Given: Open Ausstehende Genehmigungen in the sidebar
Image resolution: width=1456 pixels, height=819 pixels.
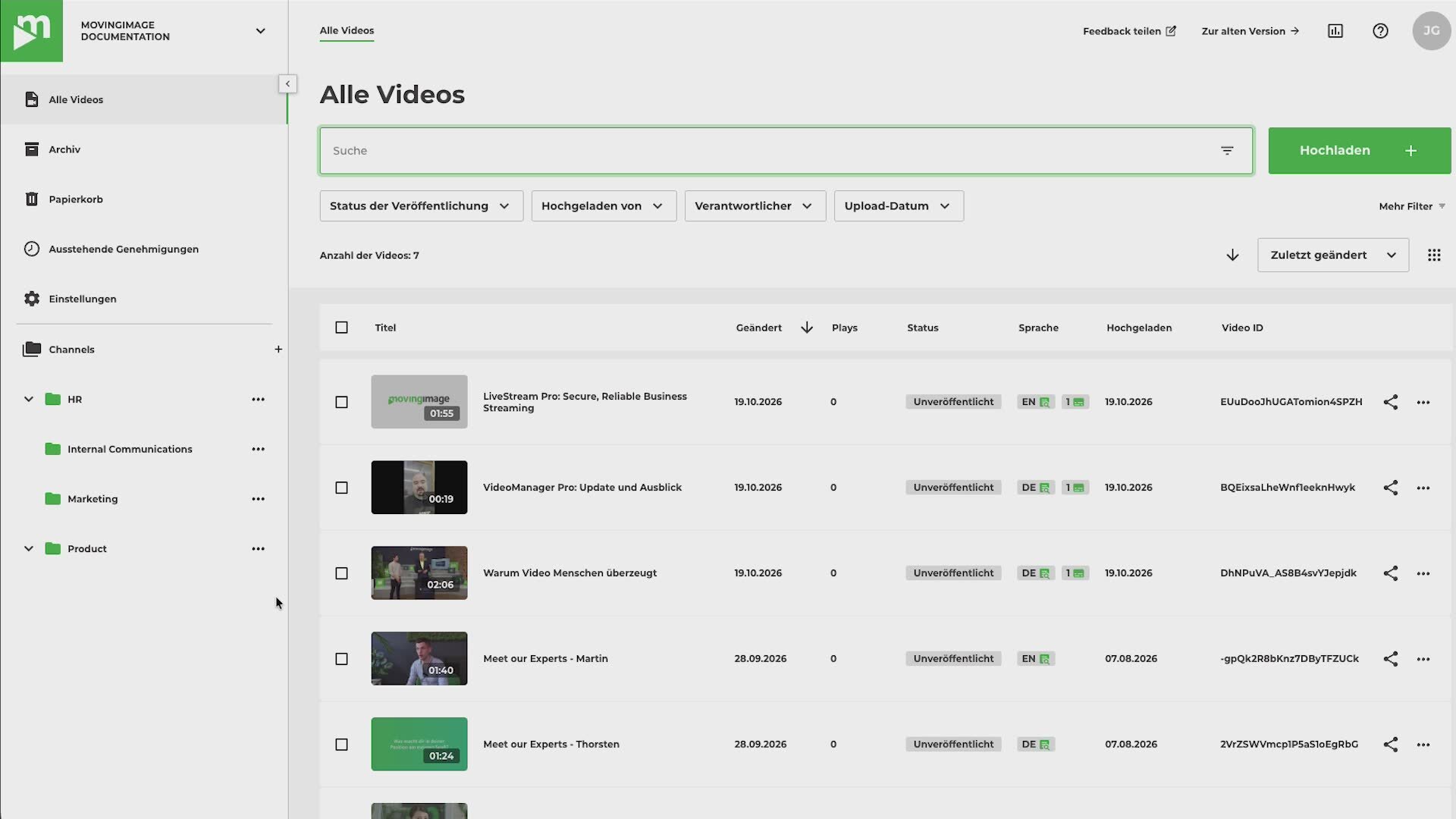Looking at the screenshot, I should coord(144,249).
